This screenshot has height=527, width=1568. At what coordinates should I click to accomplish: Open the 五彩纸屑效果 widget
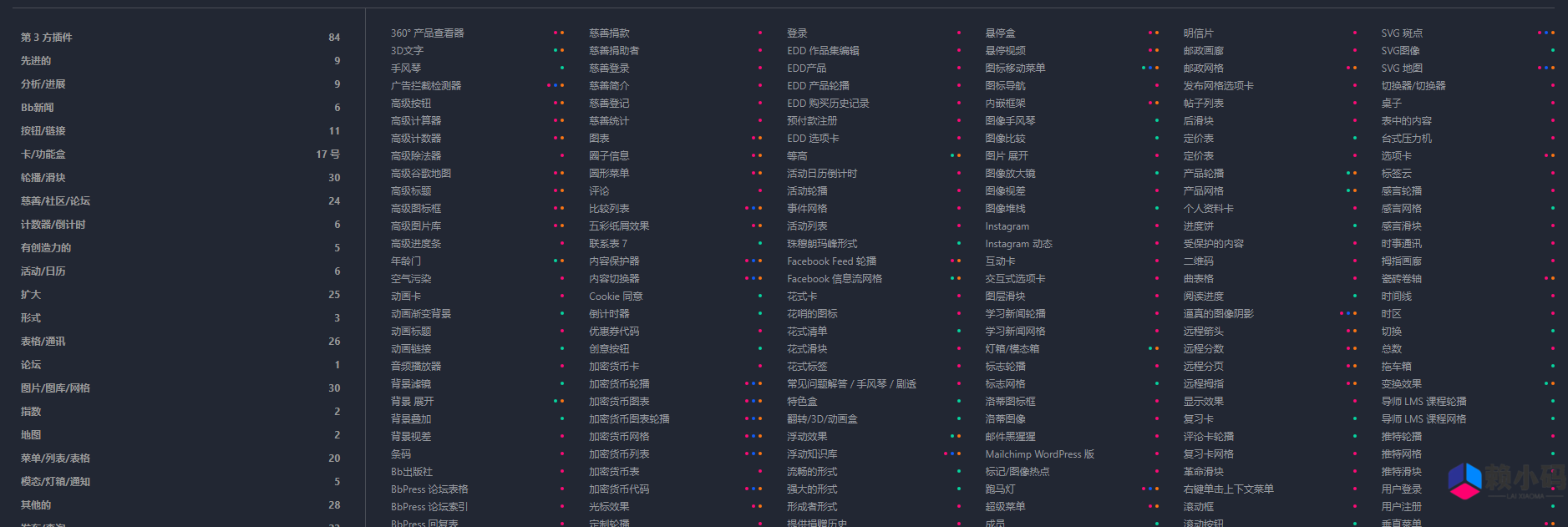(x=619, y=226)
